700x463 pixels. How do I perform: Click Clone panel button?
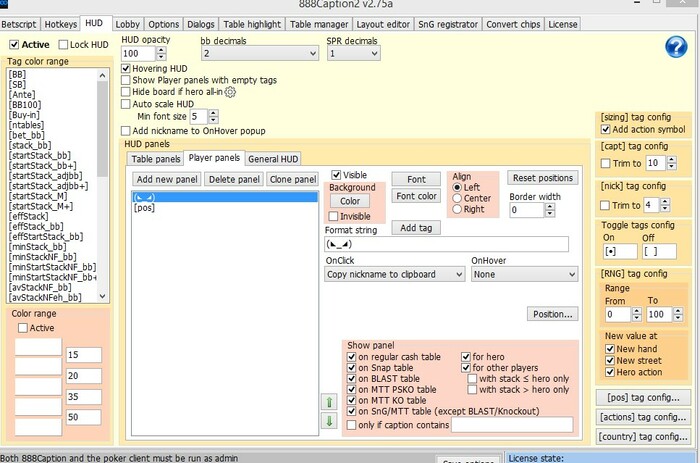293,179
